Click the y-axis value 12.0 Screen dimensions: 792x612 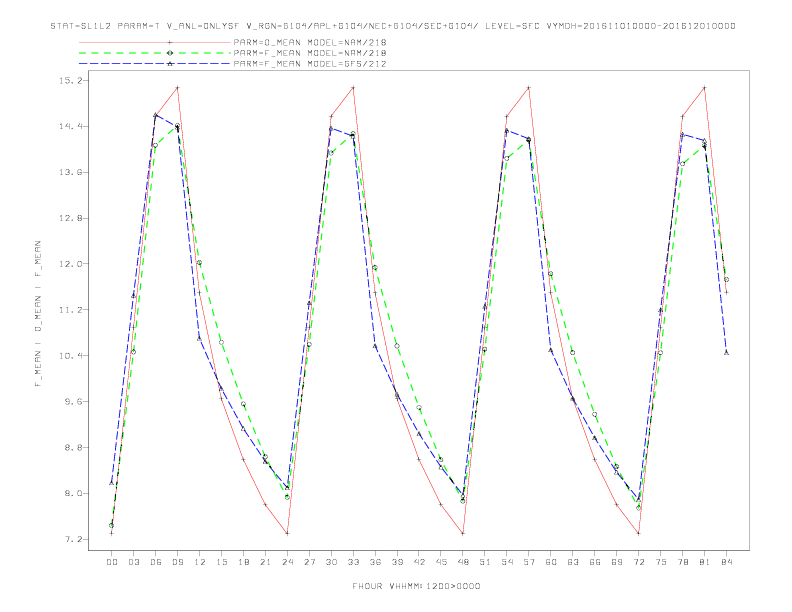(x=70, y=264)
